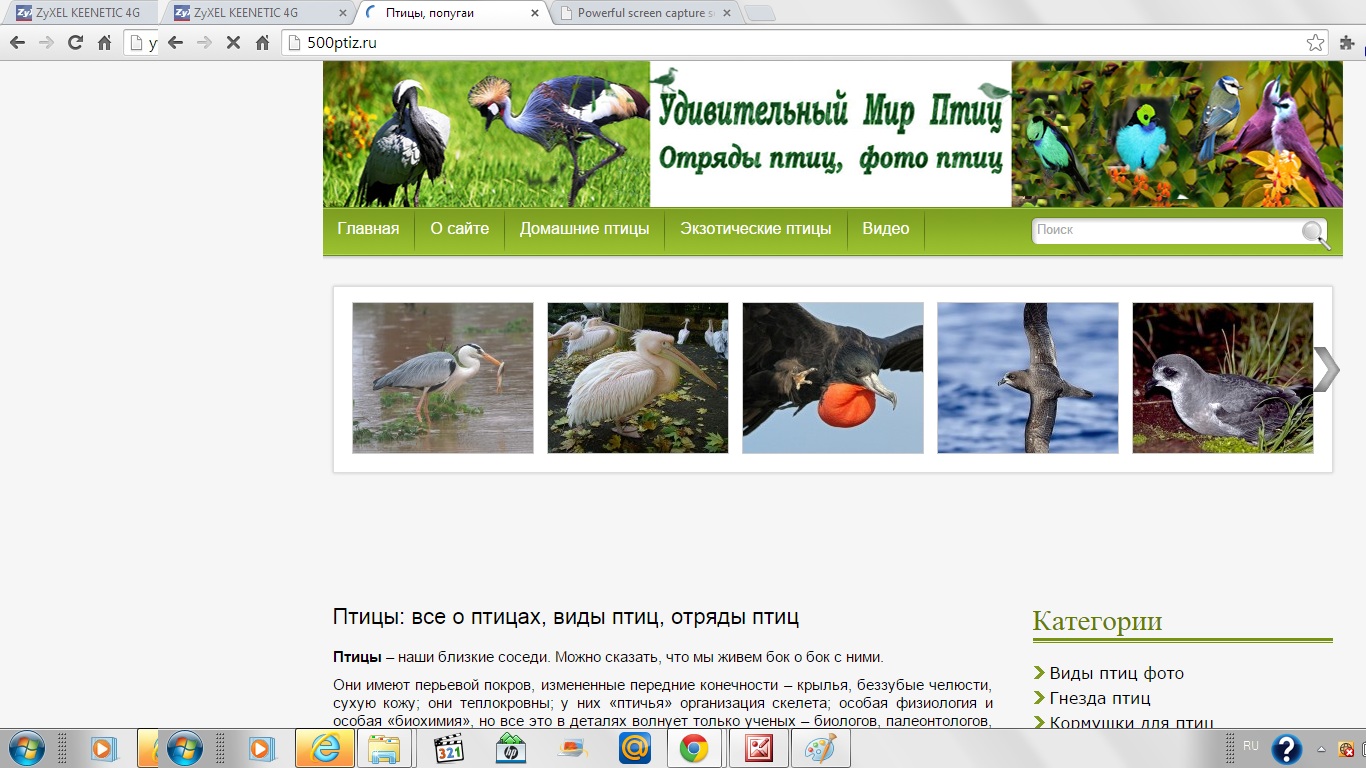This screenshot has width=1366, height=768.
Task: Click the blue help question mark in the tray
Action: (x=1286, y=749)
